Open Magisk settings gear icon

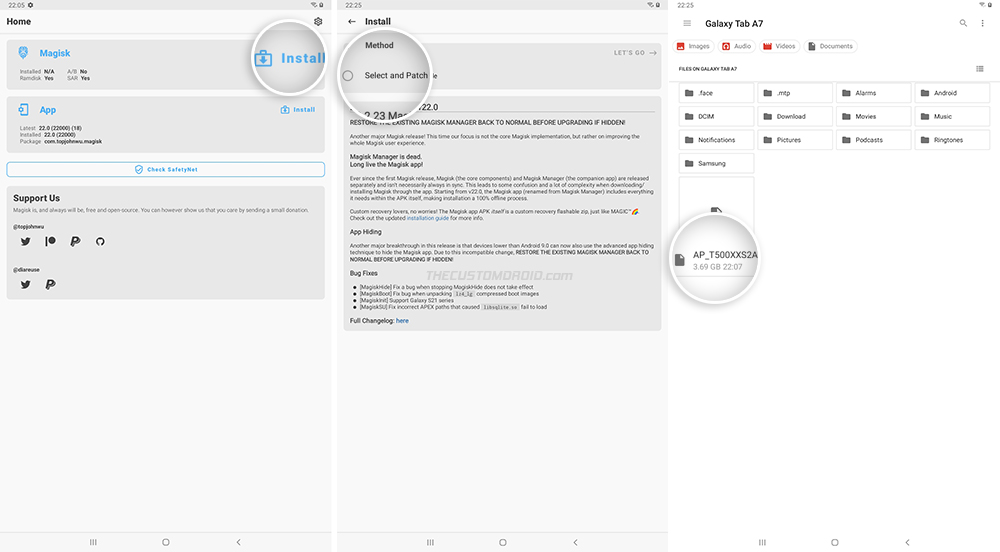click(318, 22)
